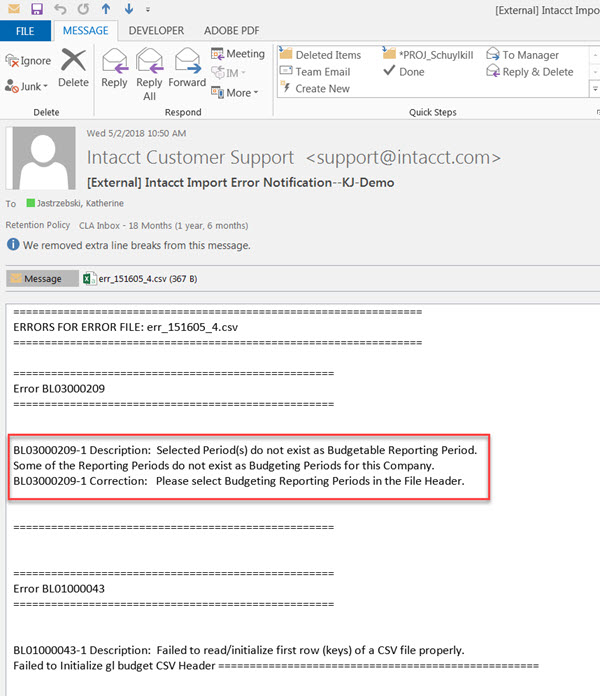Forward this message

pyautogui.click(x=187, y=68)
